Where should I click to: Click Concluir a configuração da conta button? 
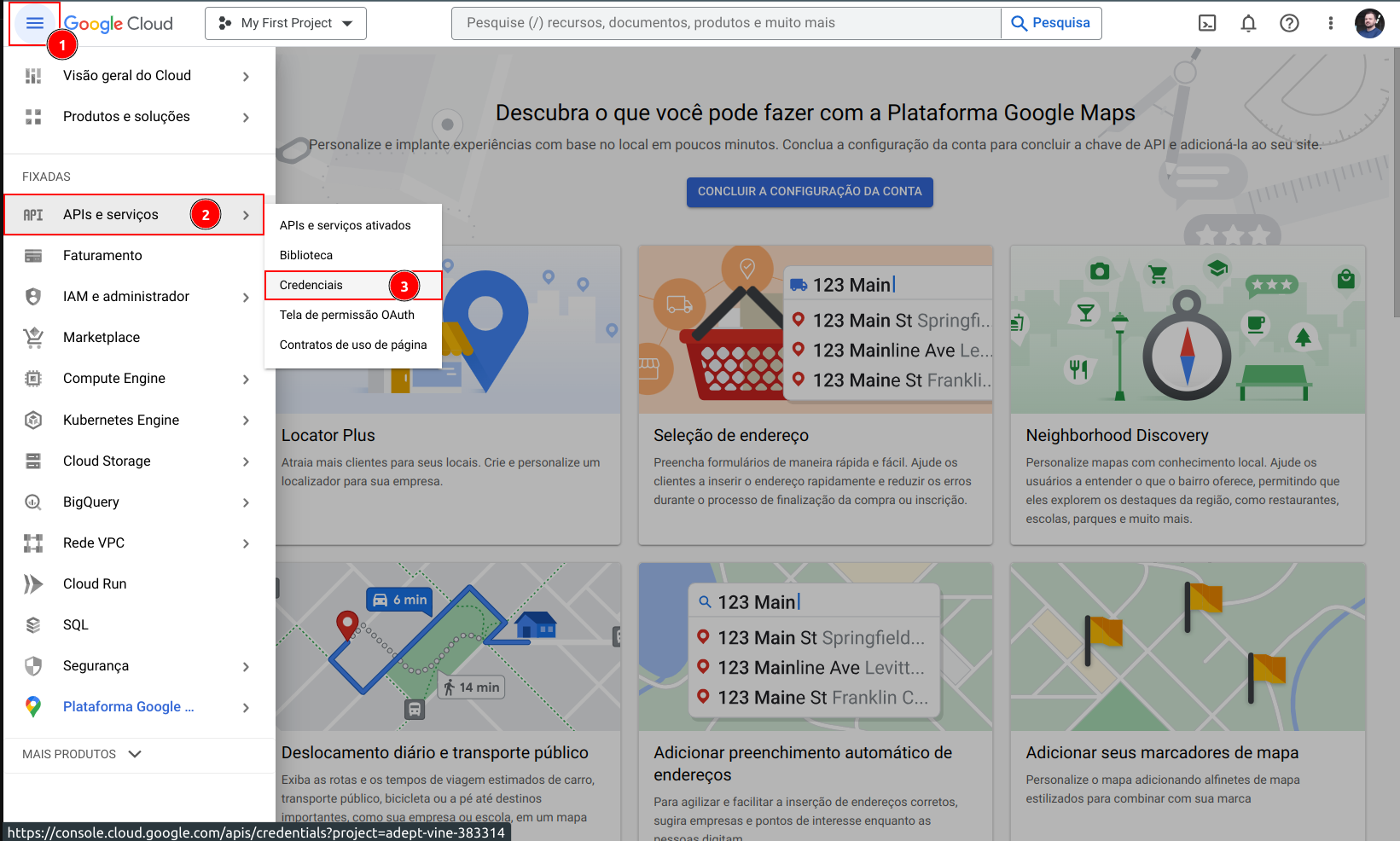[x=810, y=192]
